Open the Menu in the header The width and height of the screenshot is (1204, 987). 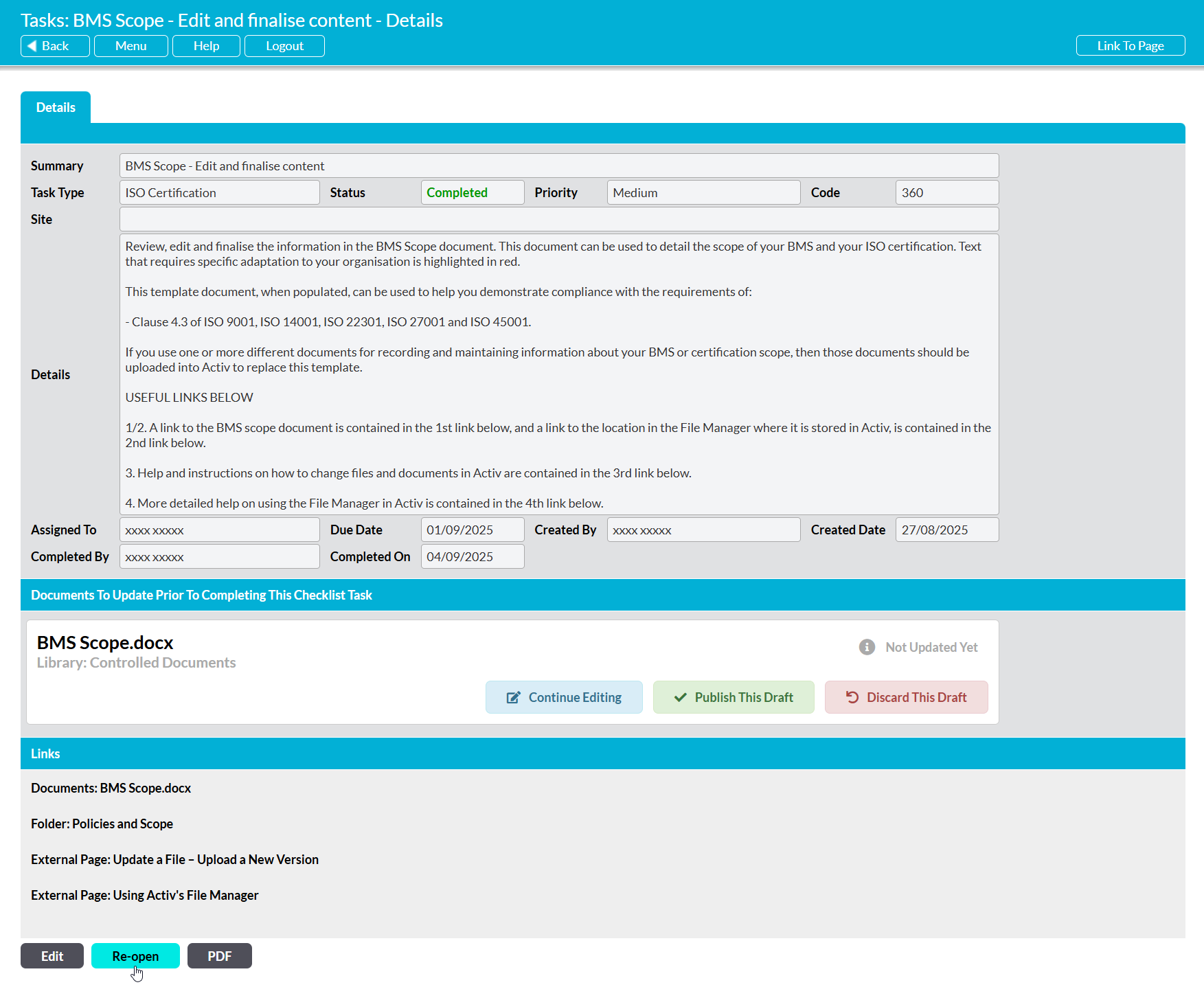(130, 46)
